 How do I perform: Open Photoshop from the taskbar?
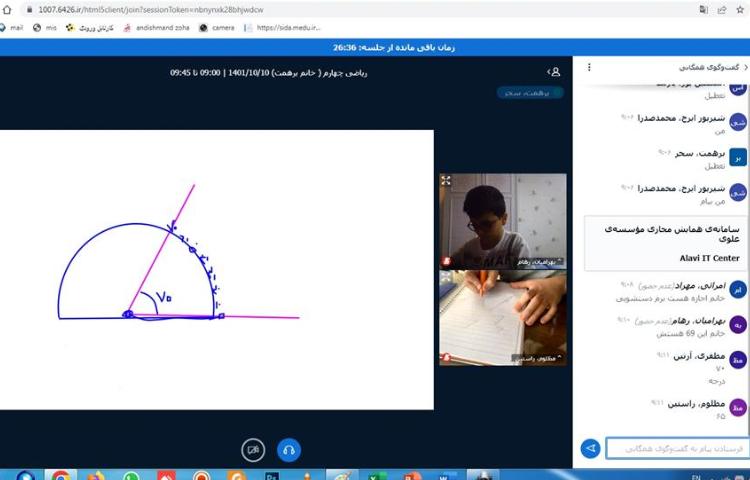270,476
